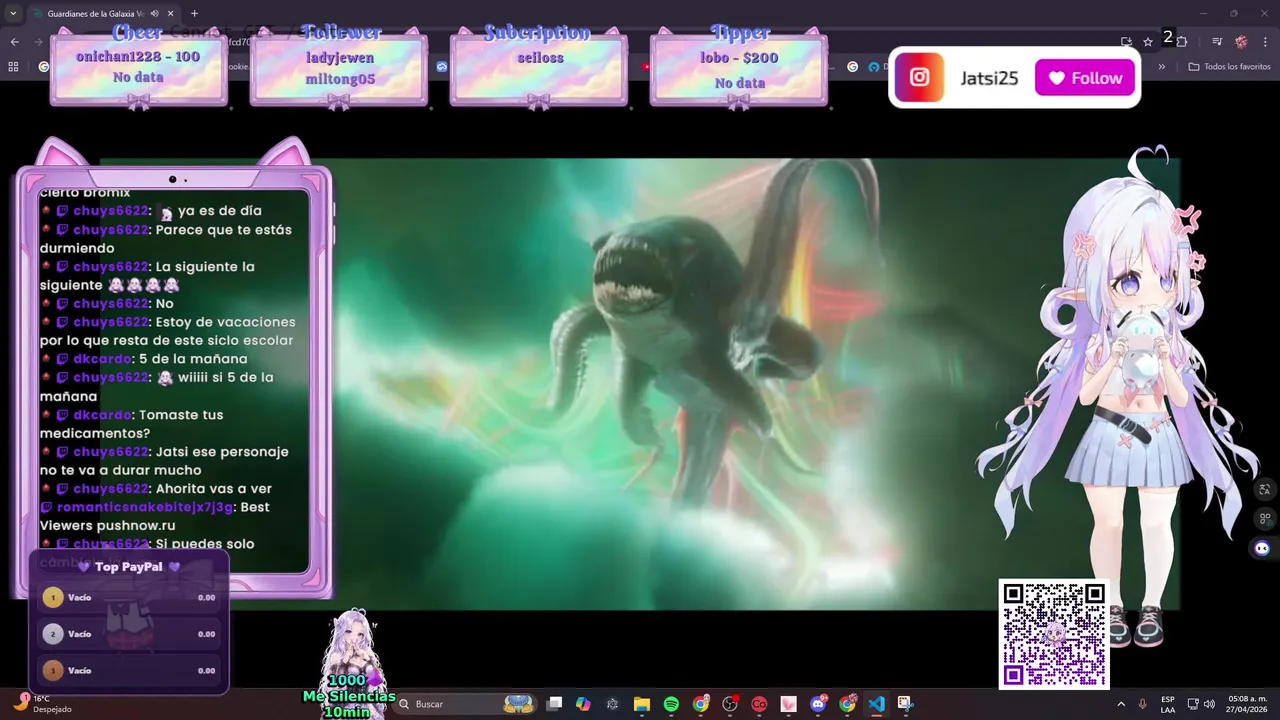Mute the tab's audio speaker icon
The width and height of the screenshot is (1280, 720).
tap(153, 14)
